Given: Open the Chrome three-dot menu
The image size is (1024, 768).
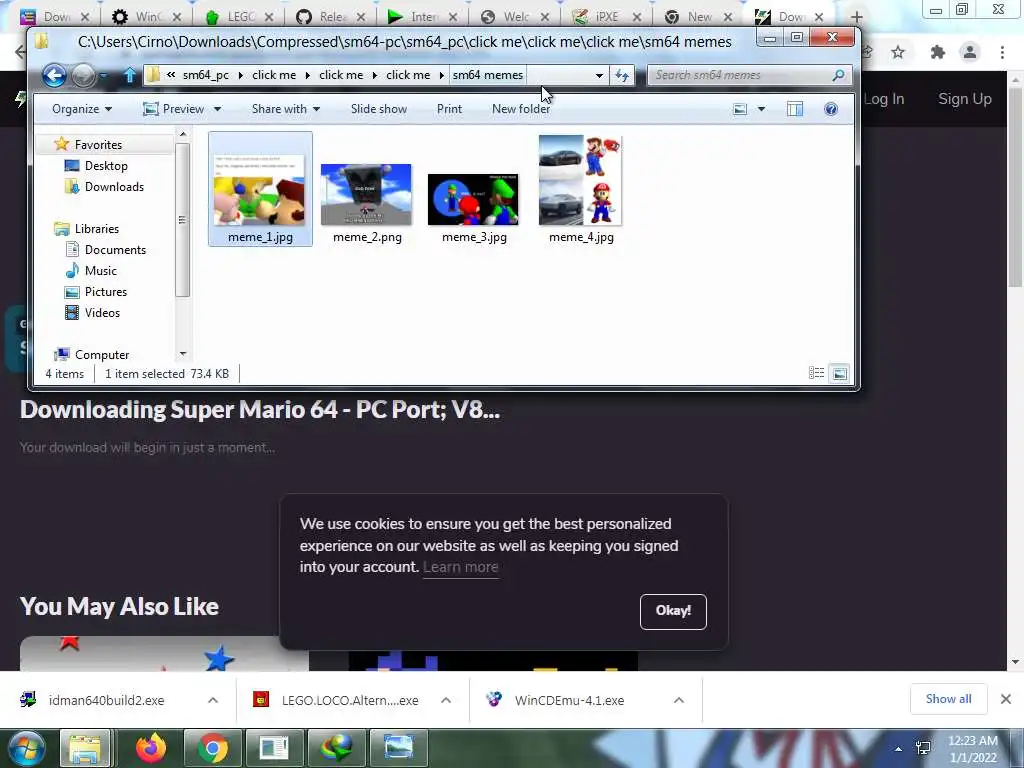Looking at the screenshot, I should (x=1002, y=52).
